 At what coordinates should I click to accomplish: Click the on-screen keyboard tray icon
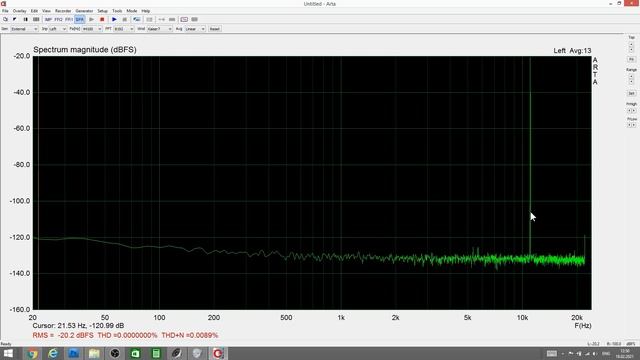coord(551,353)
